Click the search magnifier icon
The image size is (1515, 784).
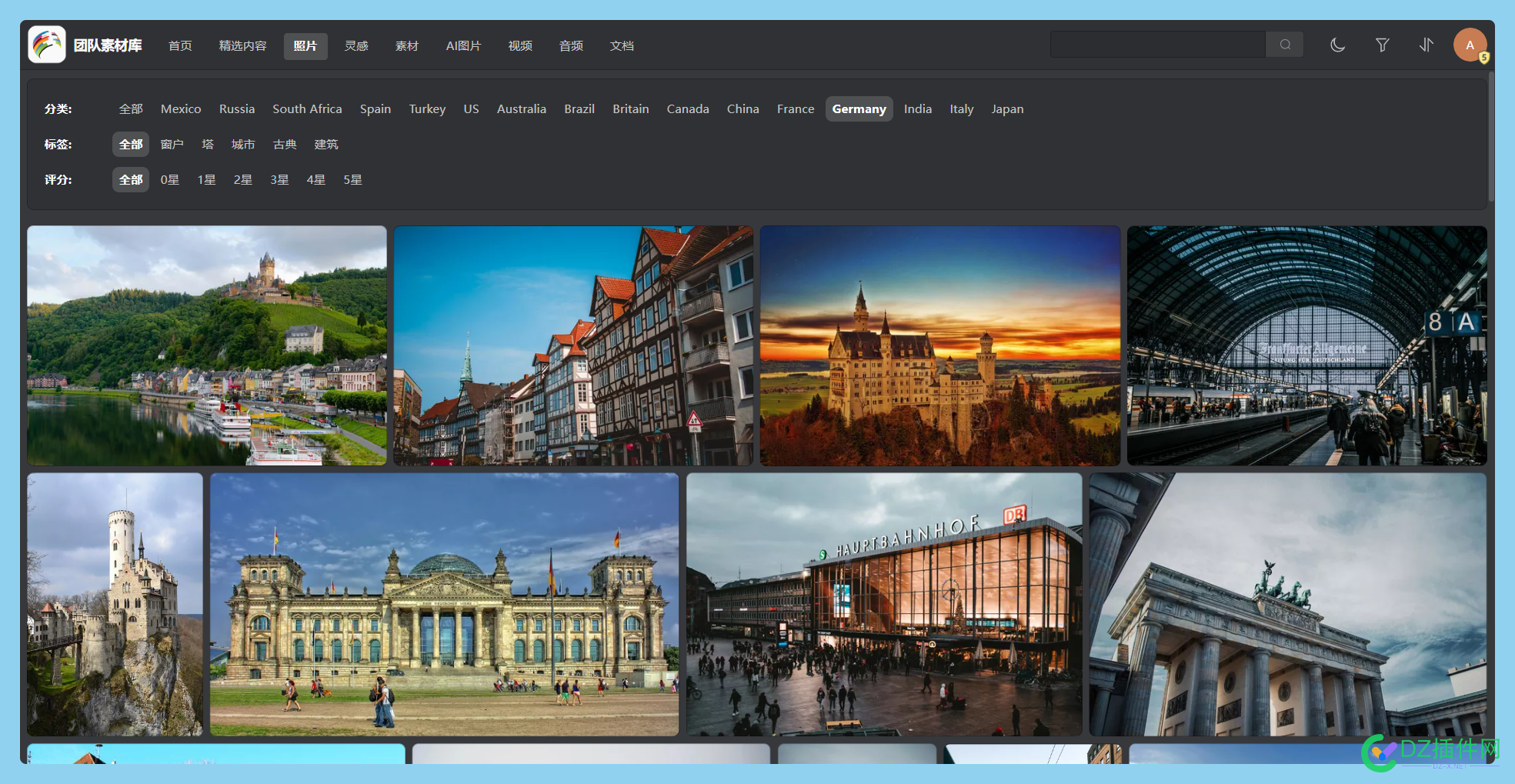[1284, 45]
